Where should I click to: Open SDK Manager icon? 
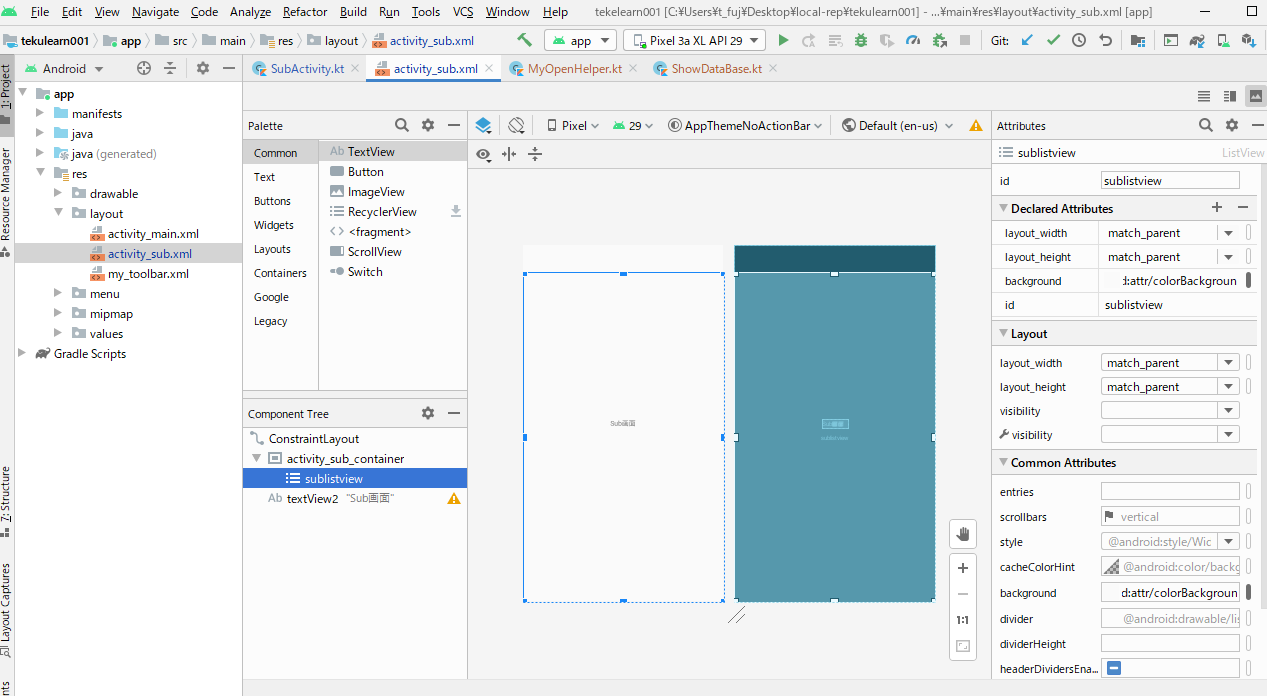pos(1248,41)
